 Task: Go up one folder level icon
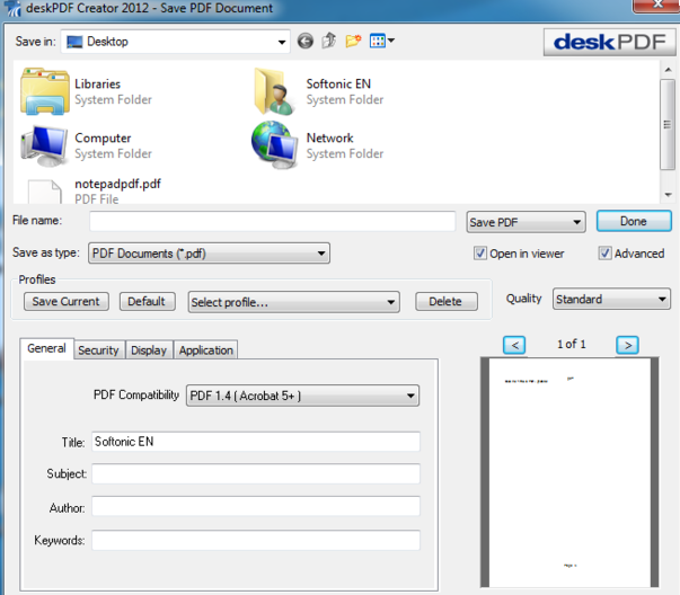329,41
